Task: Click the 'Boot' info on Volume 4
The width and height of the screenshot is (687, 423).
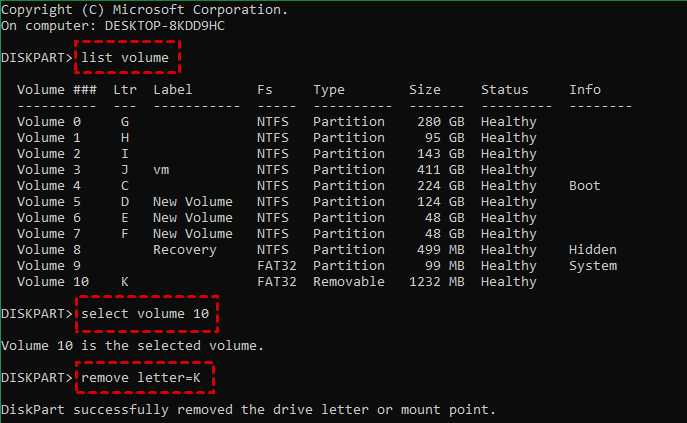Action: pos(585,186)
